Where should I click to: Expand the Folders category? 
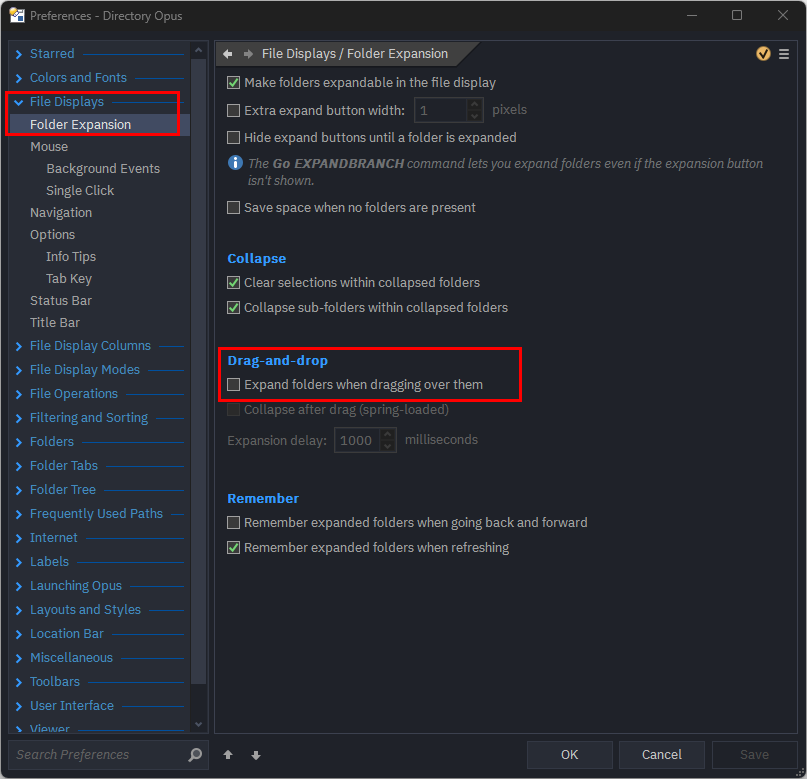[x=19, y=442]
